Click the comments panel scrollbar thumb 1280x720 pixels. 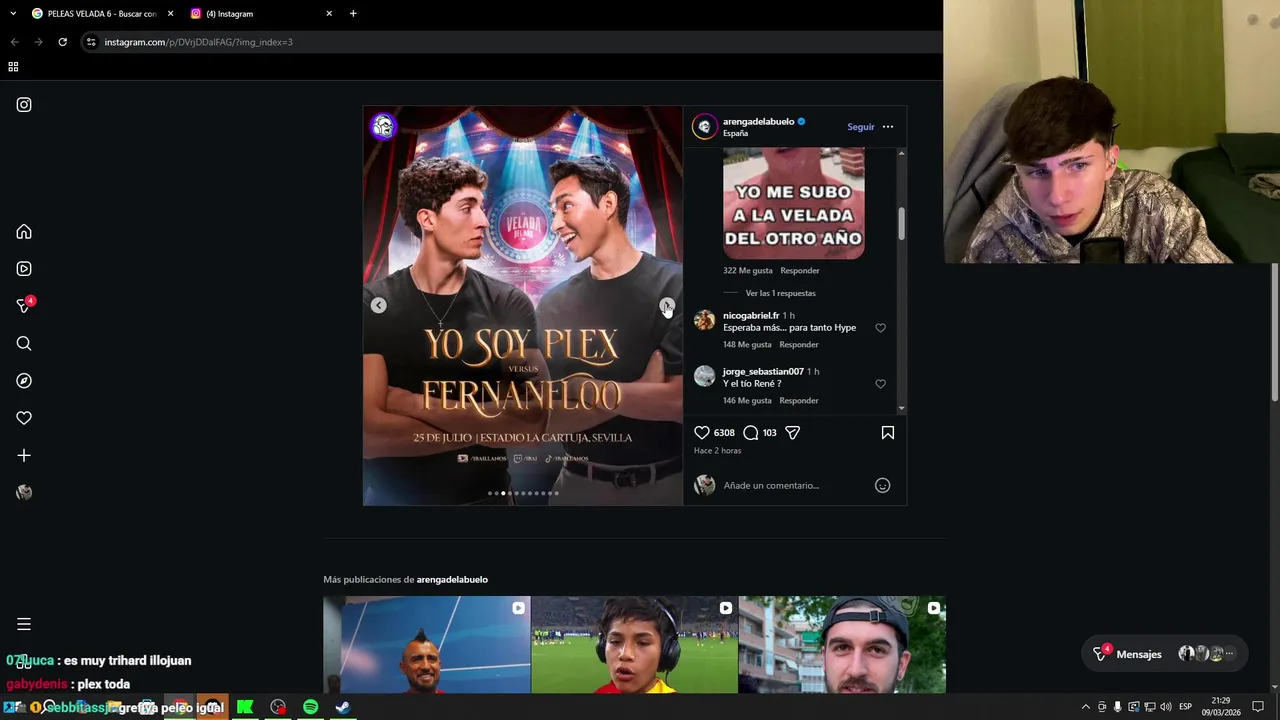coord(901,223)
